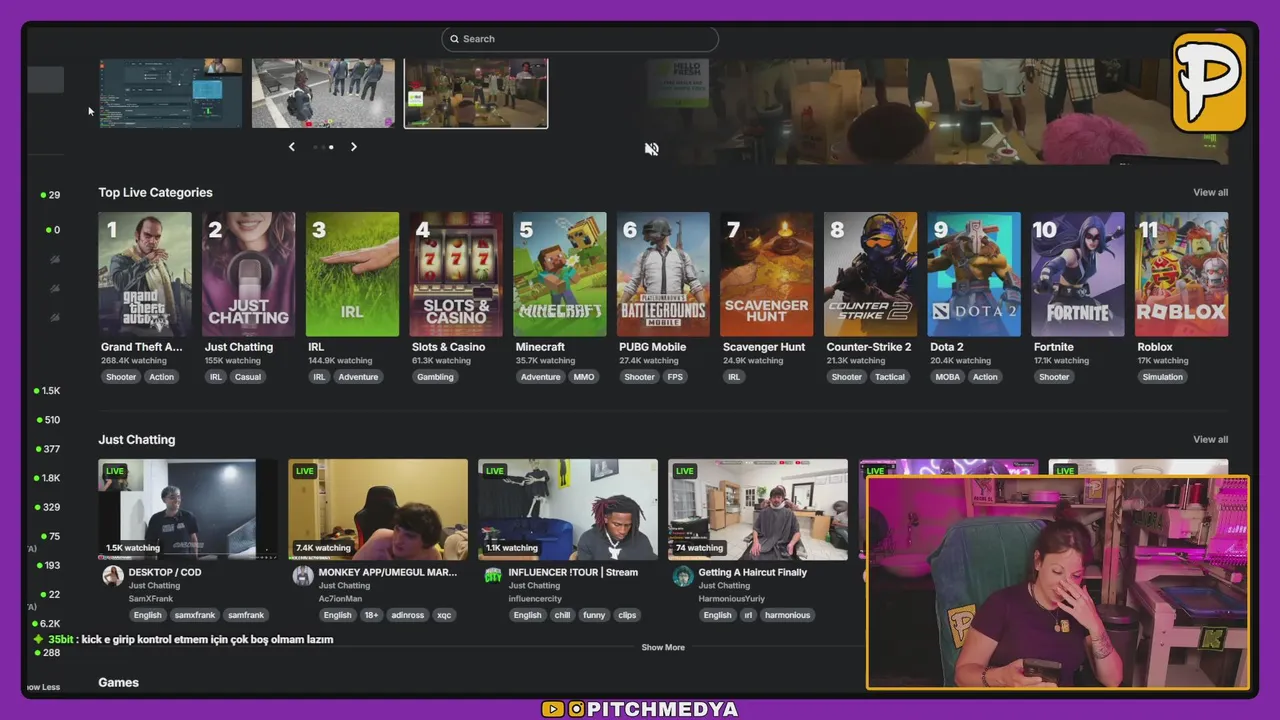Select adinross stream tag
The image size is (1280, 720).
click(x=408, y=615)
